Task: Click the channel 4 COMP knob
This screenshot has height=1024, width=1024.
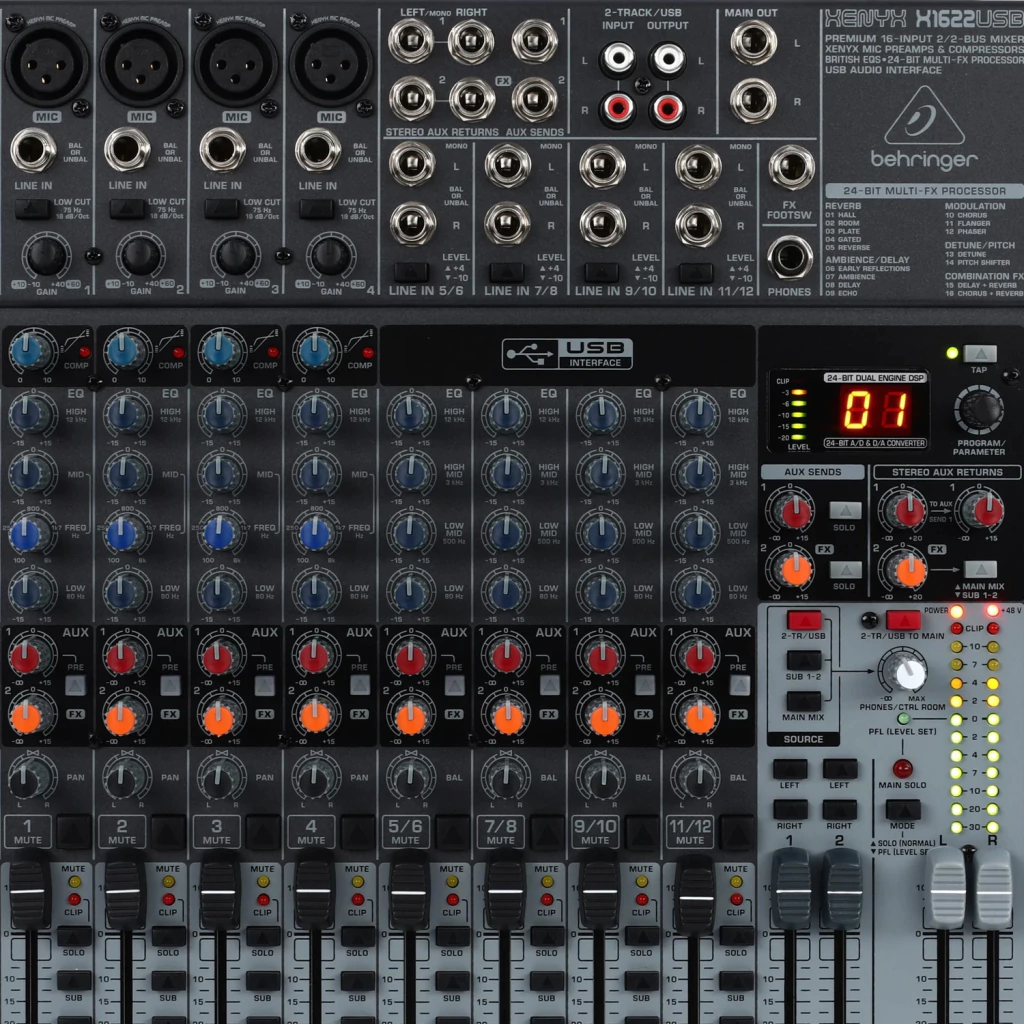Action: (315, 350)
